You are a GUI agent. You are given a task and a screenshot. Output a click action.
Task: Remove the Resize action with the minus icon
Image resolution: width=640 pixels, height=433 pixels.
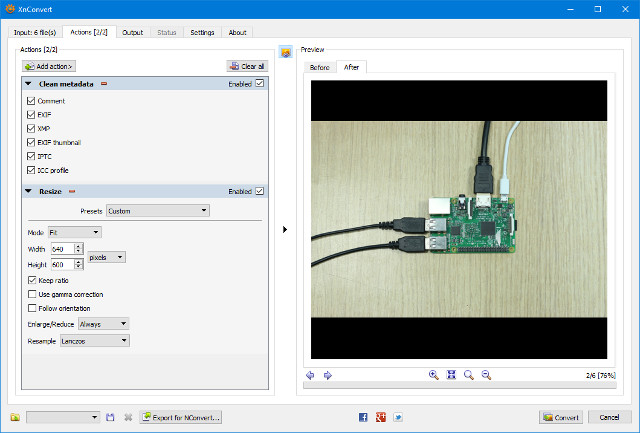click(x=72, y=191)
